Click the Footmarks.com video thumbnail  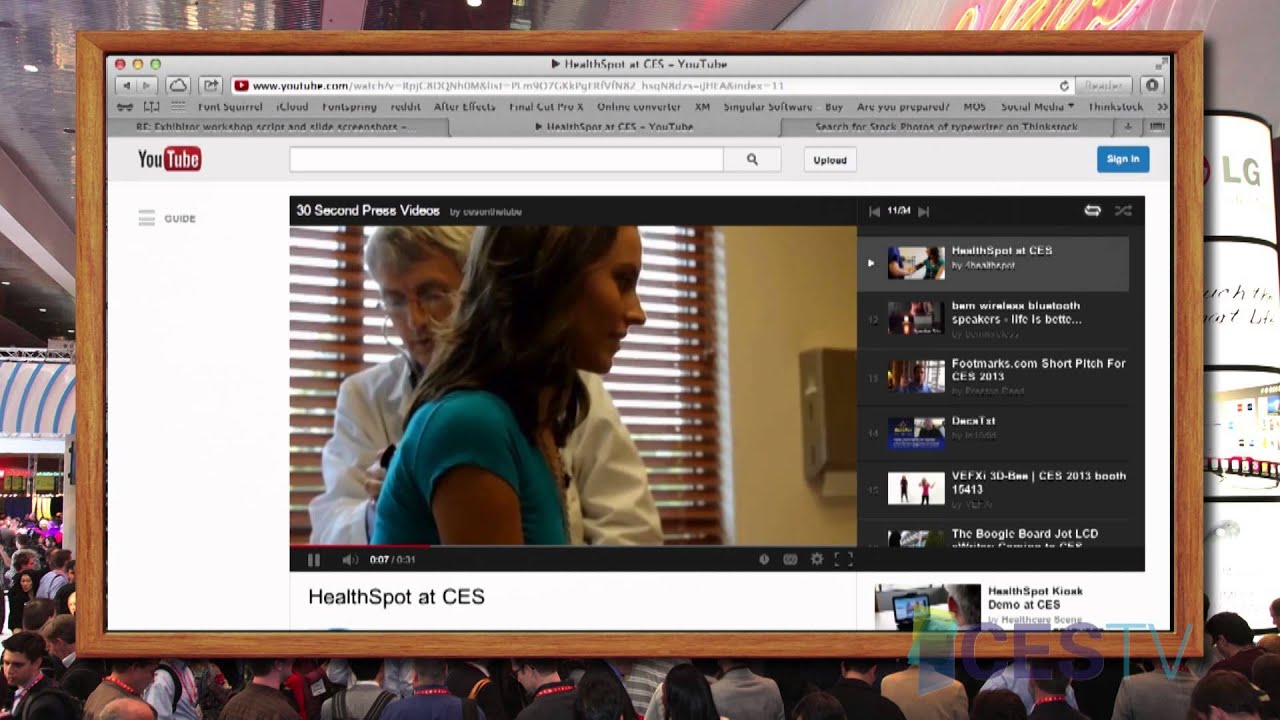click(916, 376)
